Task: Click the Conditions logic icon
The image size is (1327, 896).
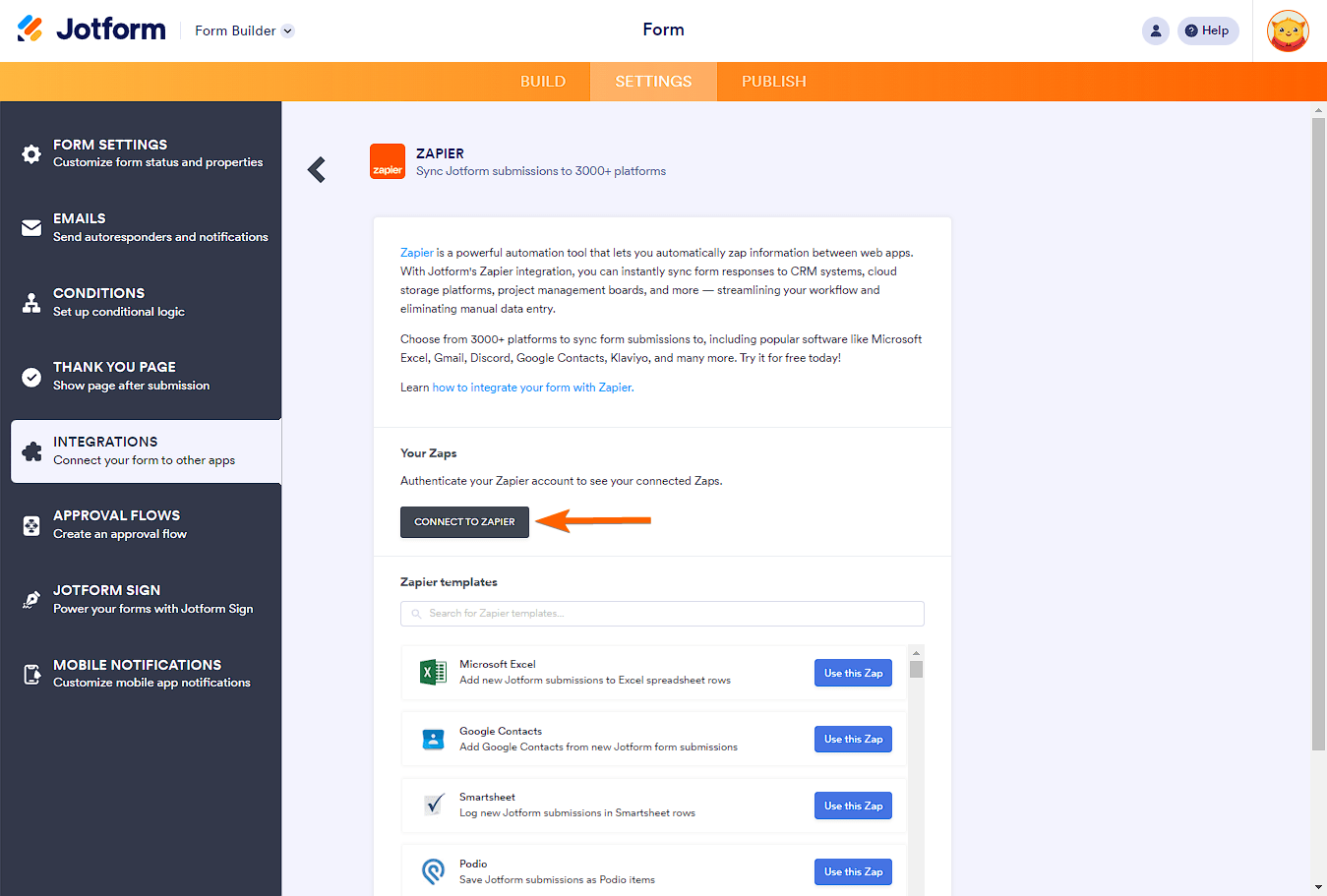Action: click(31, 302)
